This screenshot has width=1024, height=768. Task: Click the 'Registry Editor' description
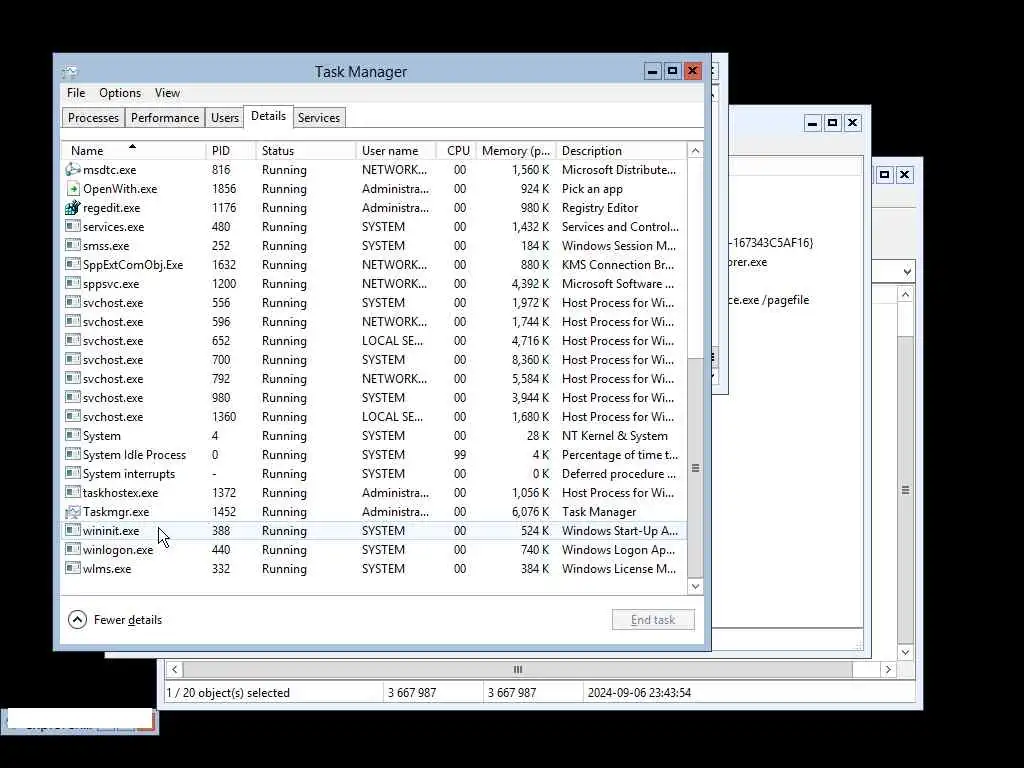[x=600, y=207]
